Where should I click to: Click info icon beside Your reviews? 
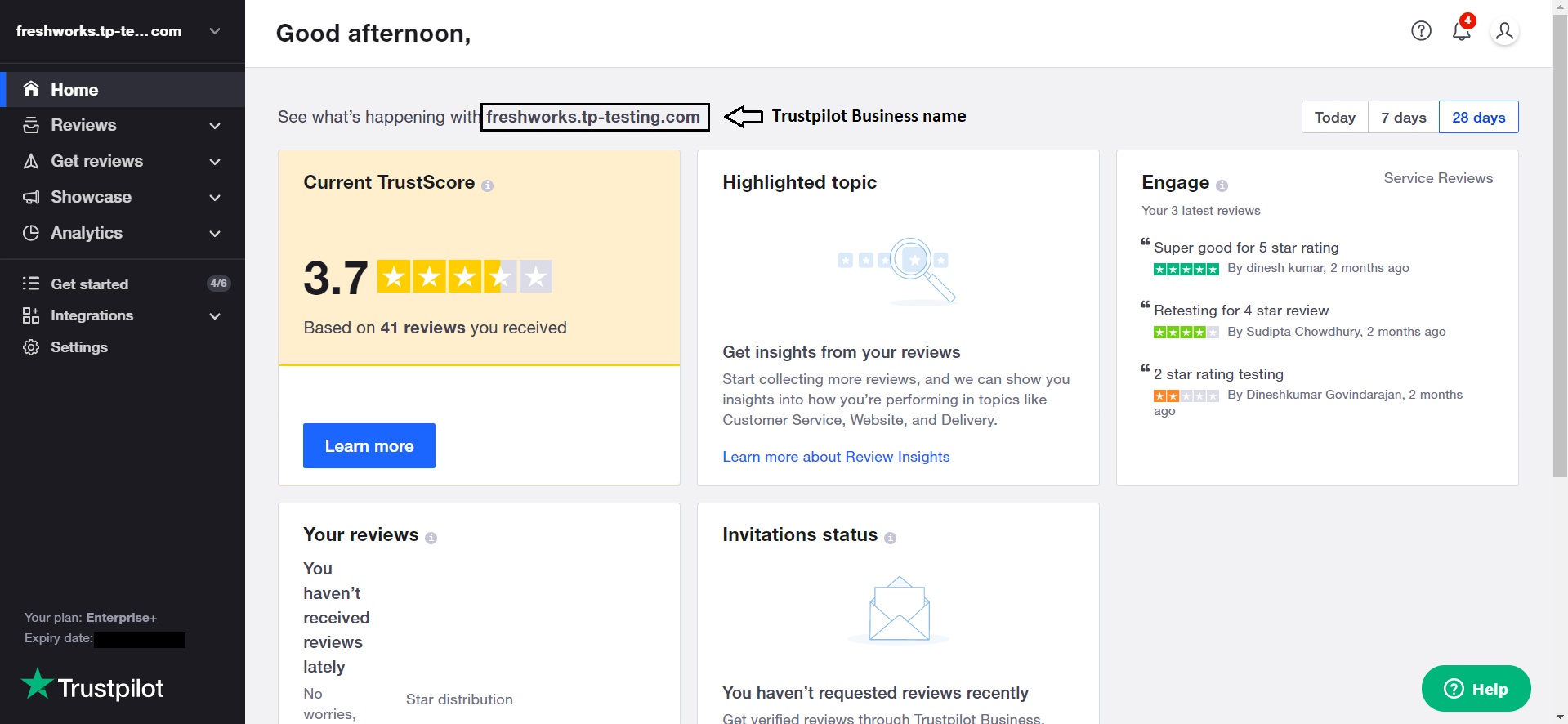431,538
